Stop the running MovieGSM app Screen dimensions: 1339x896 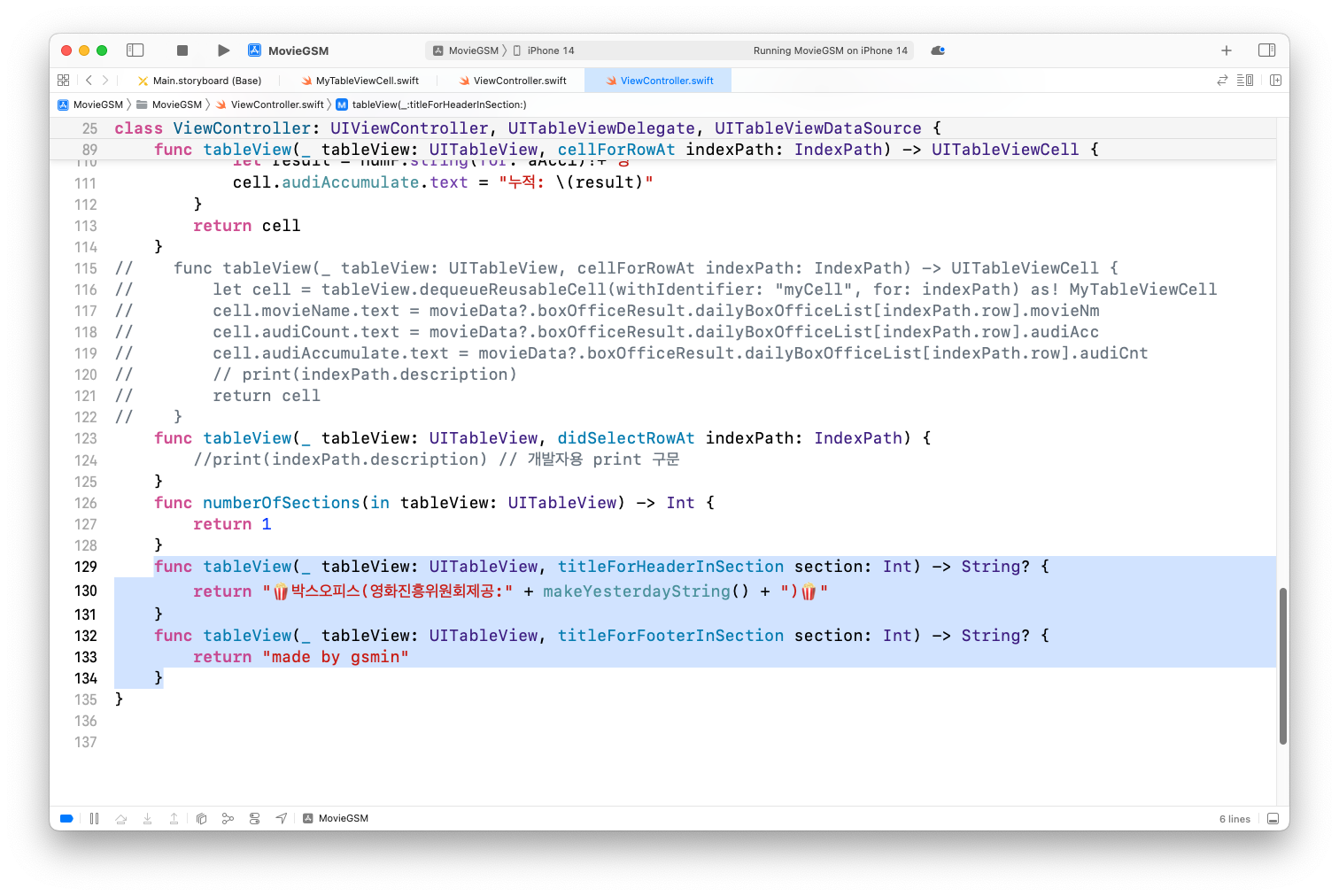point(182,50)
